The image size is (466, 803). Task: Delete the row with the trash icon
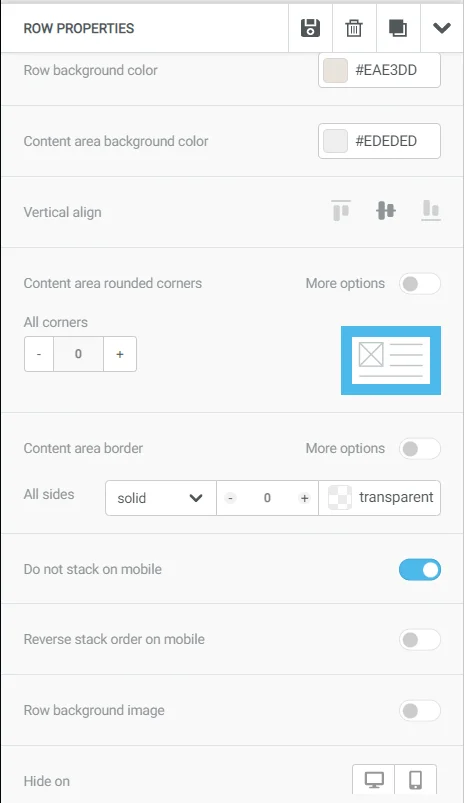click(354, 28)
